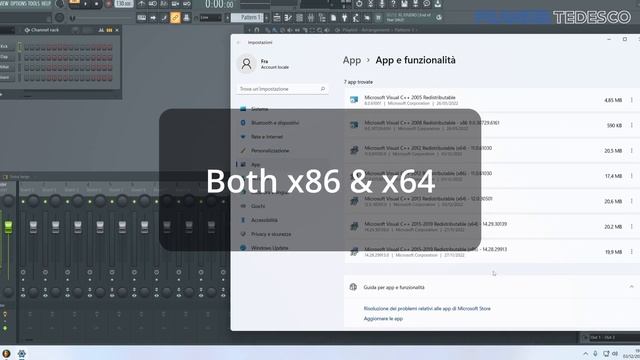The height and width of the screenshot is (360, 640).
Task: Toggle the orange pattern/song mode switch
Action: point(74,3)
